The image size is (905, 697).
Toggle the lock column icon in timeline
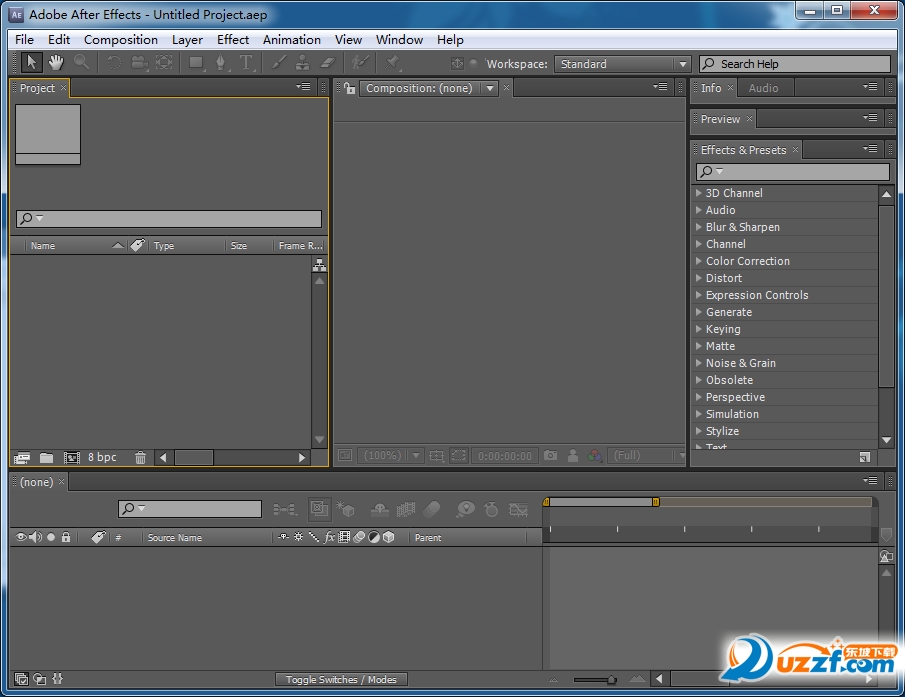(66, 537)
